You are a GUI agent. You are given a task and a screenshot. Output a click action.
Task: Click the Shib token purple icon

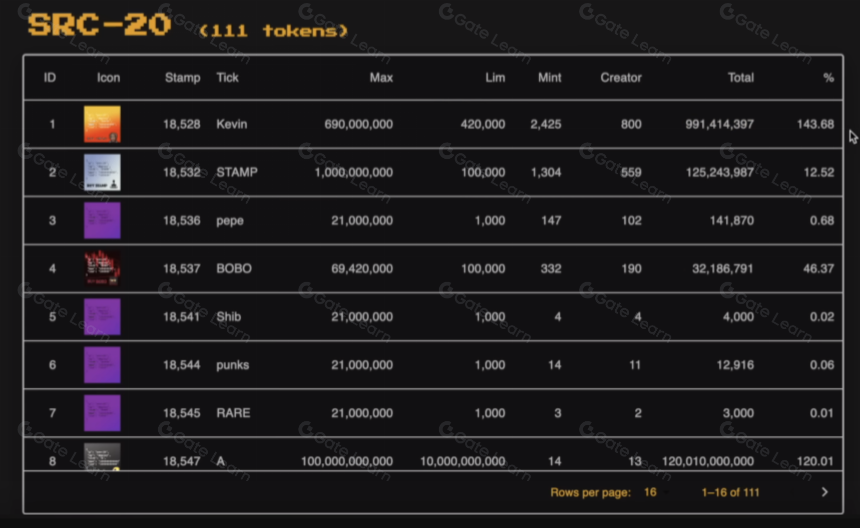102,317
